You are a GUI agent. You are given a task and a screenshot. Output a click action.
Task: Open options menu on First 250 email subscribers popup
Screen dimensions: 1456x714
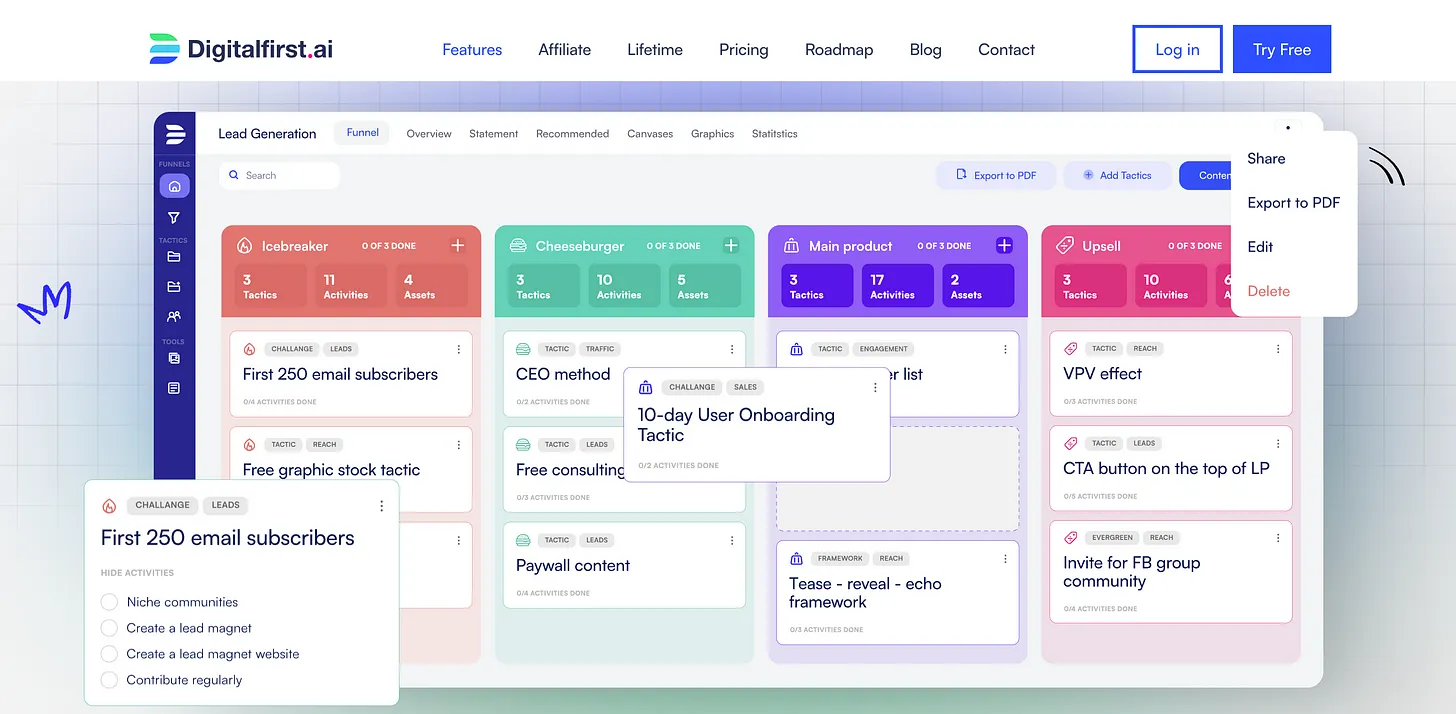(x=381, y=506)
